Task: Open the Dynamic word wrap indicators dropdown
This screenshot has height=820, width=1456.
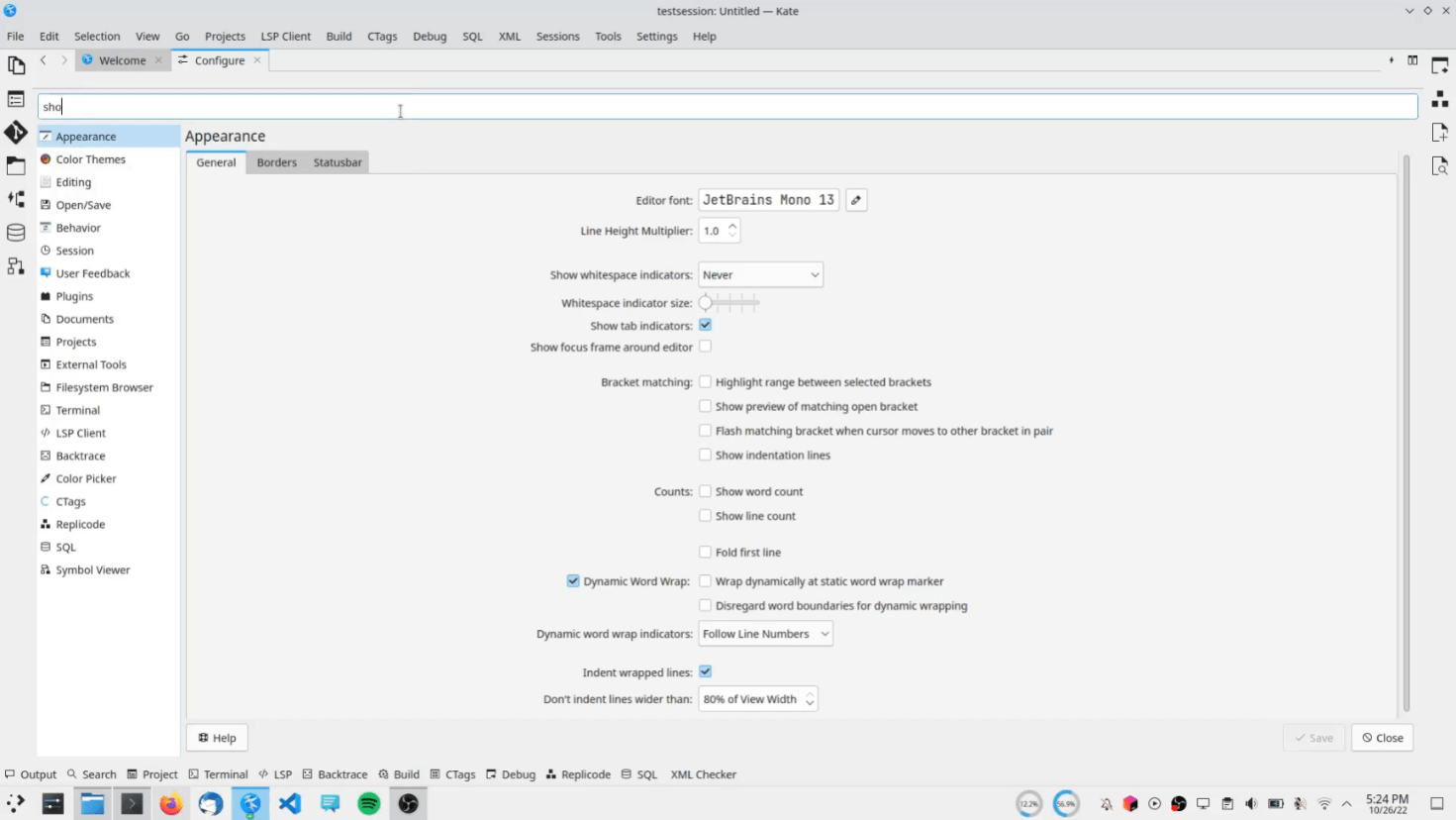Action: click(765, 633)
